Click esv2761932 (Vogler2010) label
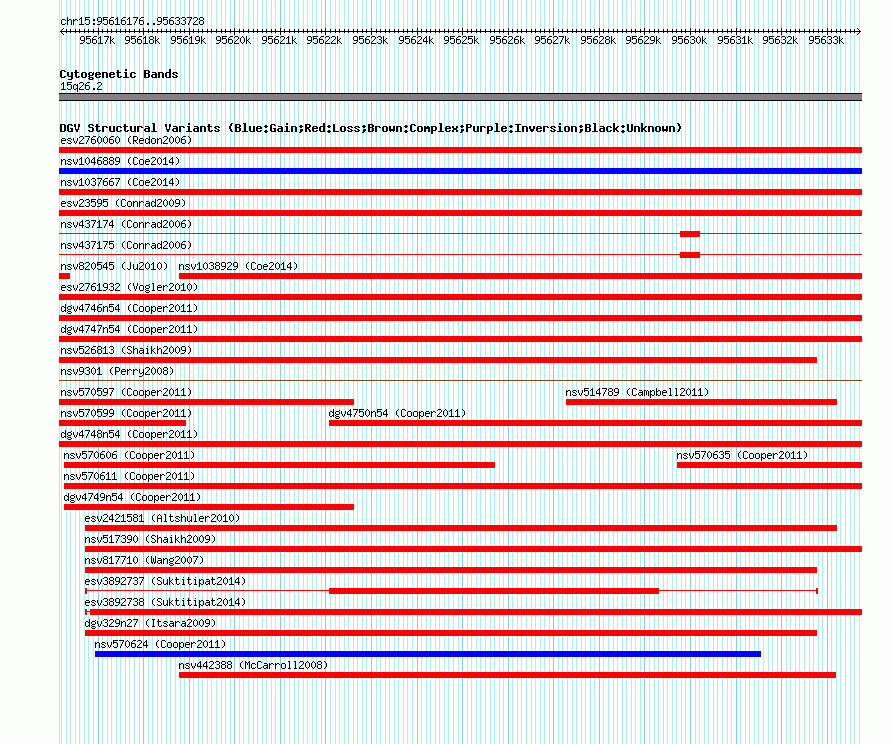 [x=129, y=287]
